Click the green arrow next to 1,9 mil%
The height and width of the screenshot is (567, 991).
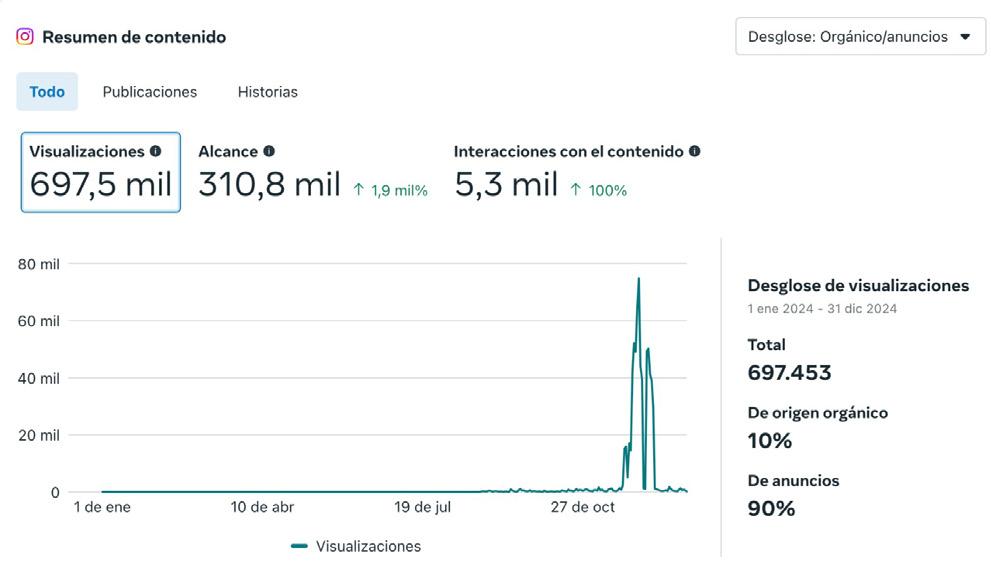point(359,190)
